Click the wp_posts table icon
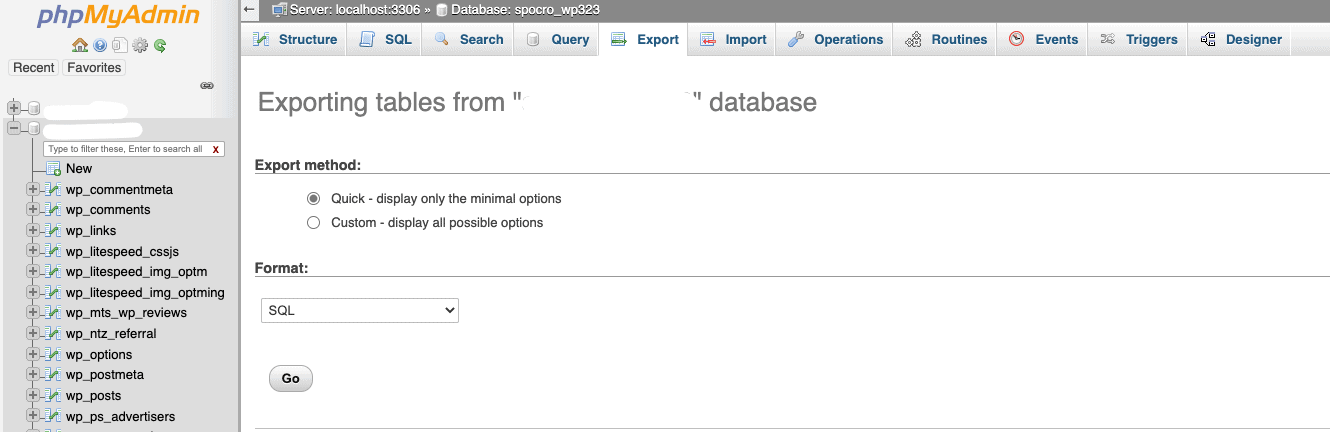The height and width of the screenshot is (432, 1330). (53, 396)
